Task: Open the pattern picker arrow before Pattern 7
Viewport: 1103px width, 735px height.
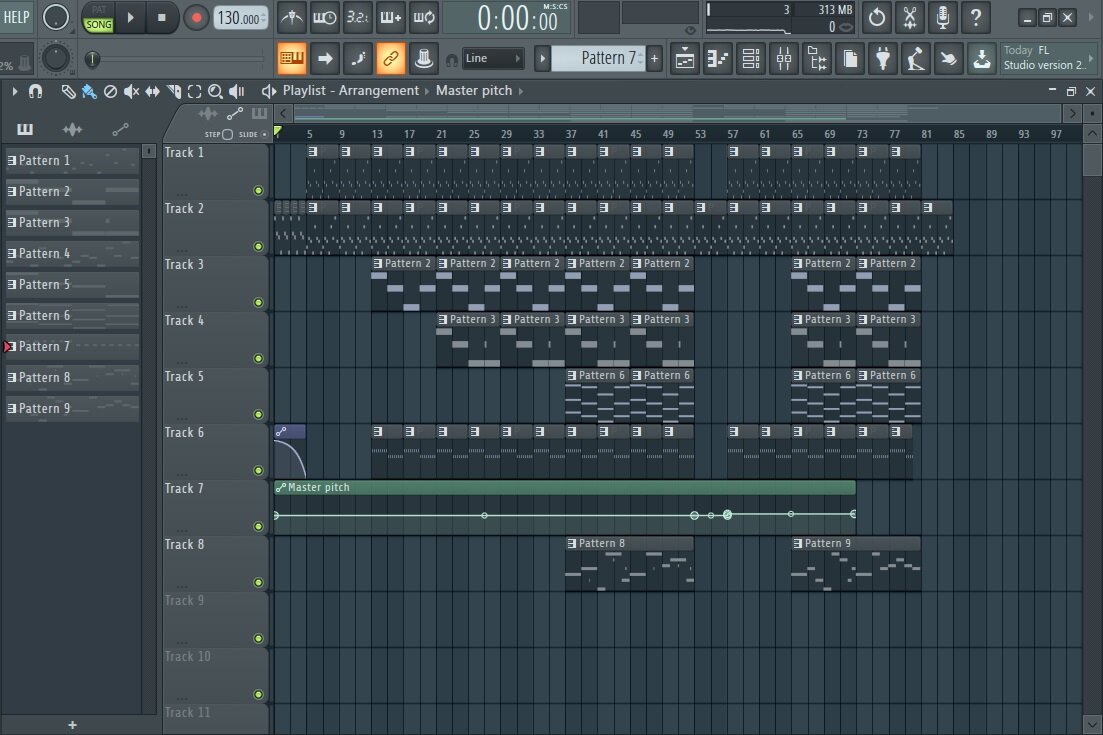Action: click(542, 58)
